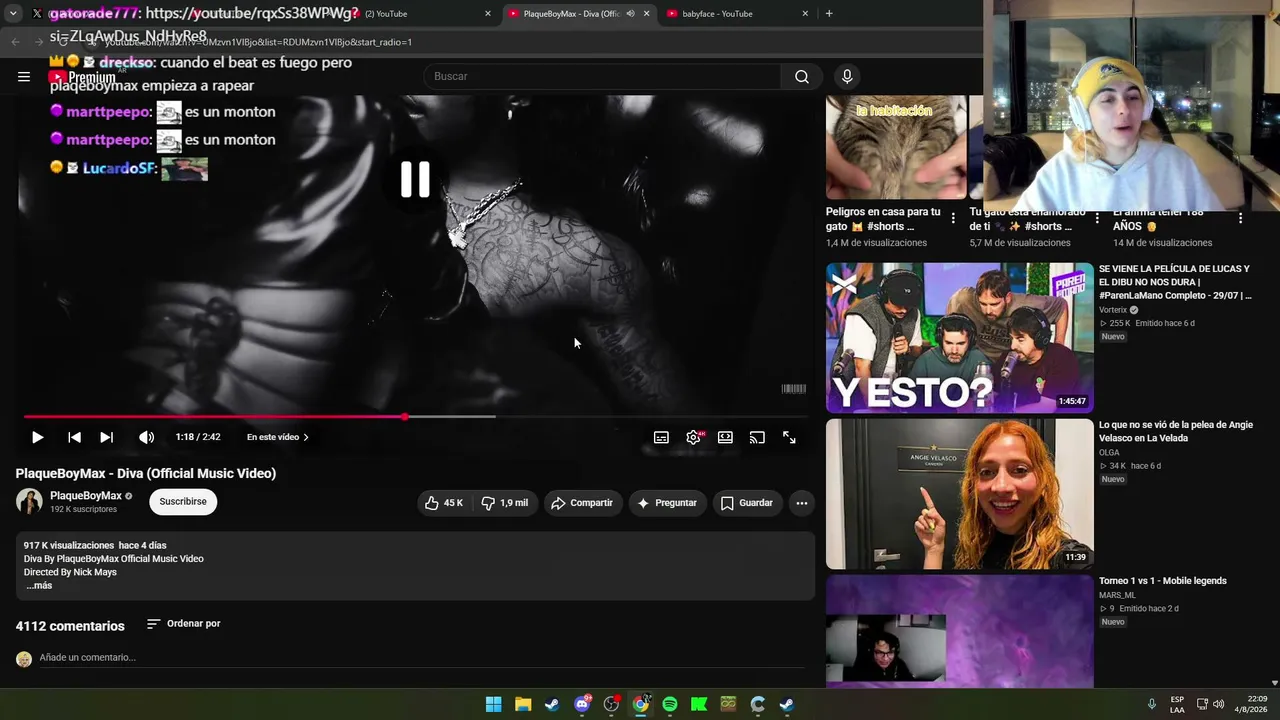Viewport: 1280px width, 720px height.
Task: Open the ESP LAA keyboard language switcher
Action: (1177, 704)
